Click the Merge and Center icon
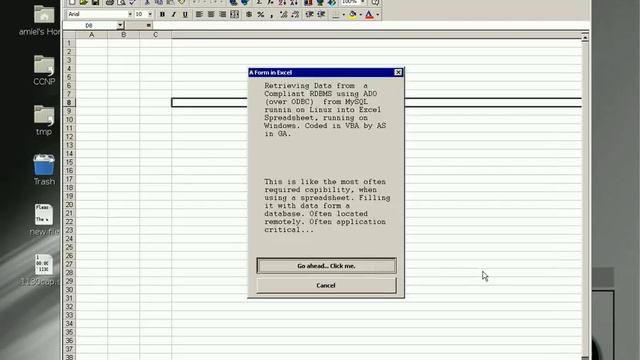This screenshot has width=640, height=360. [234, 15]
